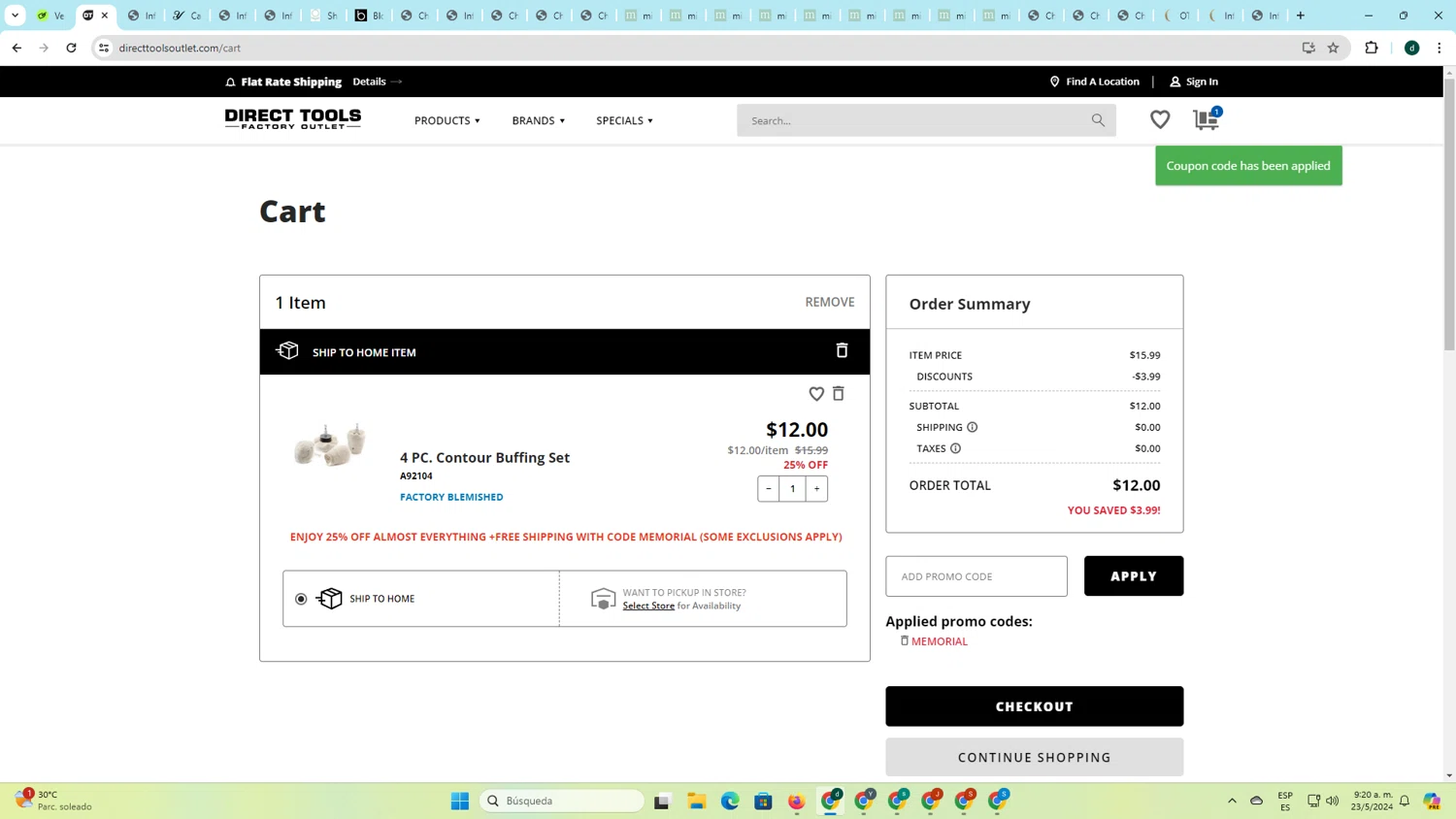Screen dimensions: 1456x819
Task: Click the Remove link in the cart header
Action: 830,302
